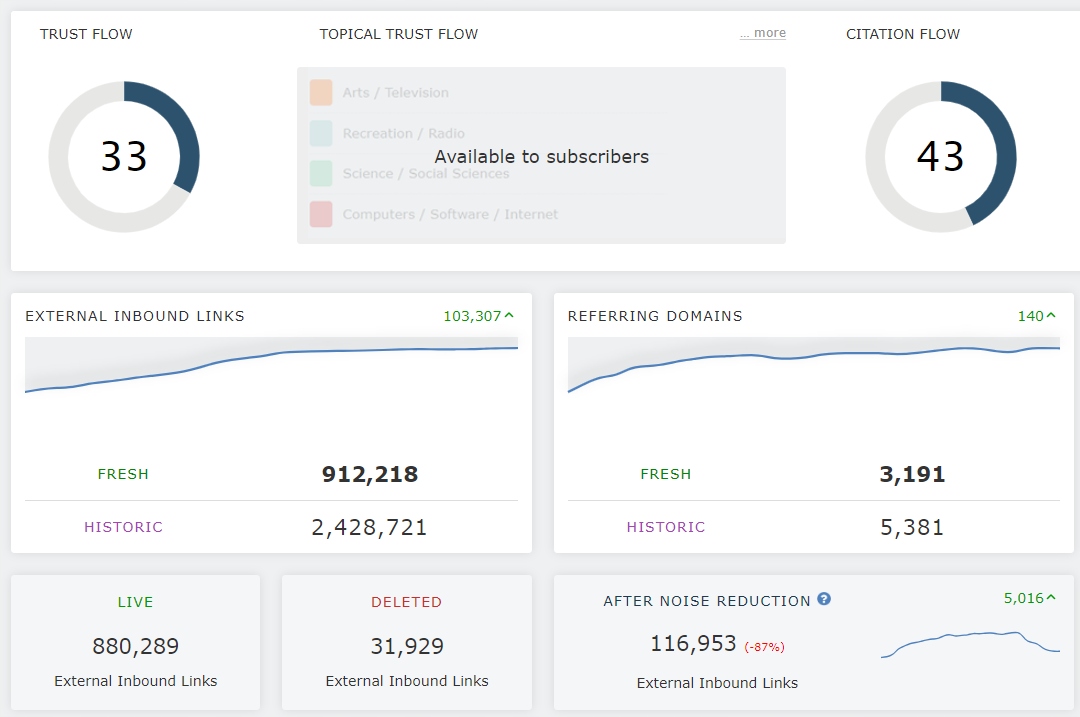
Task: Click the Referring Domains green up arrow
Action: click(1051, 316)
